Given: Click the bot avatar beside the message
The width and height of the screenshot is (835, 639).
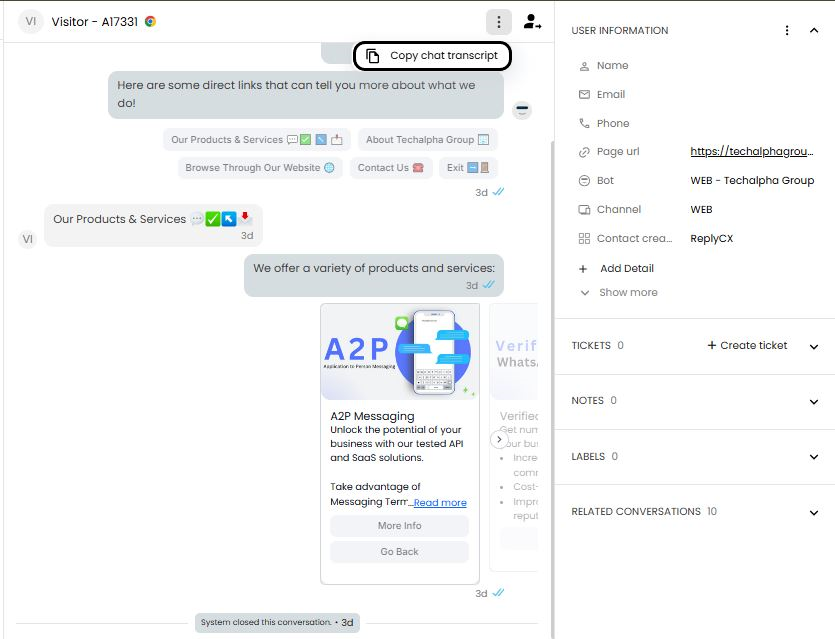Looking at the screenshot, I should (x=522, y=110).
